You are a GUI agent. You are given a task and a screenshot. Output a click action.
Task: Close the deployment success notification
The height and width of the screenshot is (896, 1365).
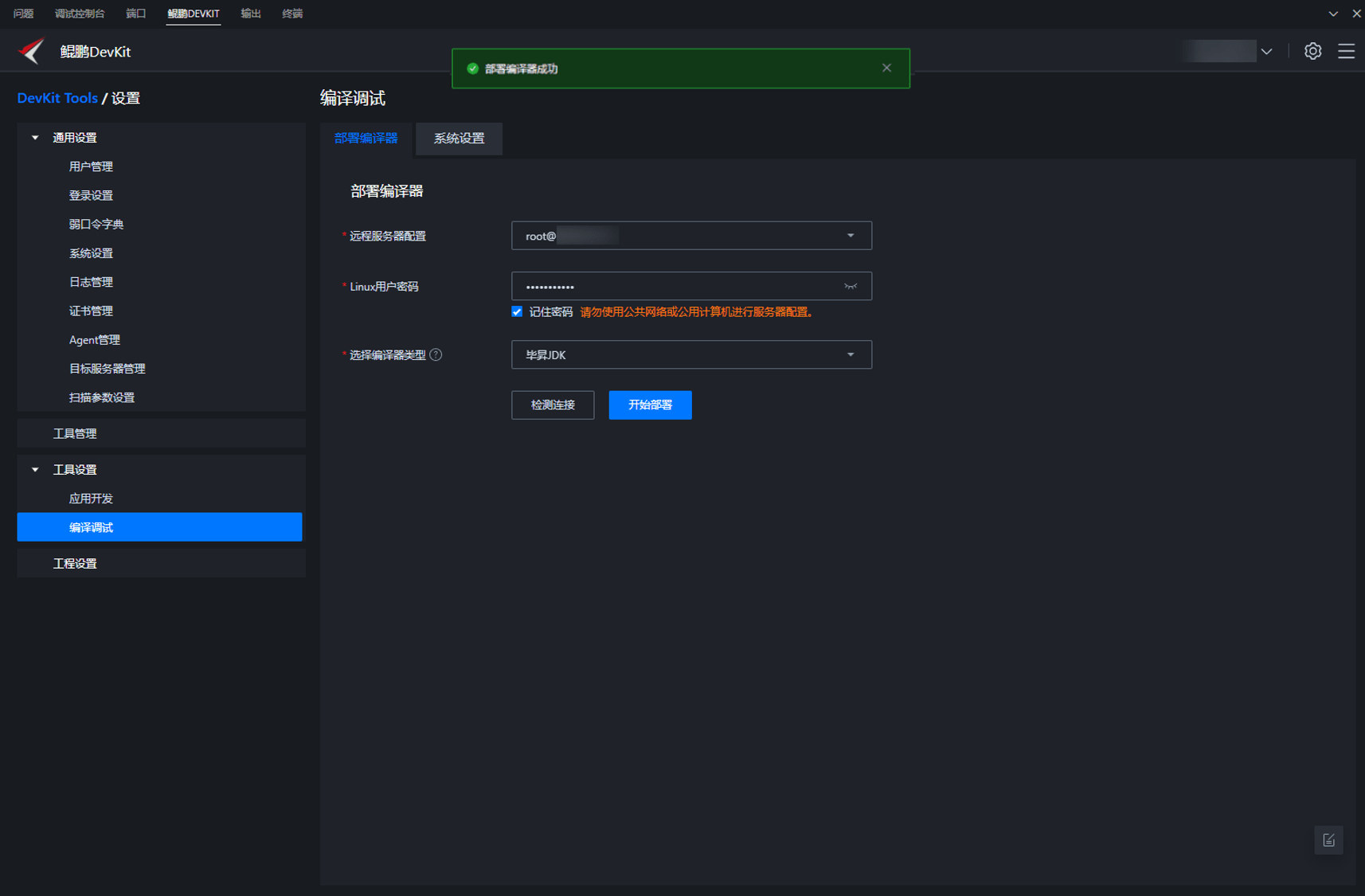click(886, 68)
